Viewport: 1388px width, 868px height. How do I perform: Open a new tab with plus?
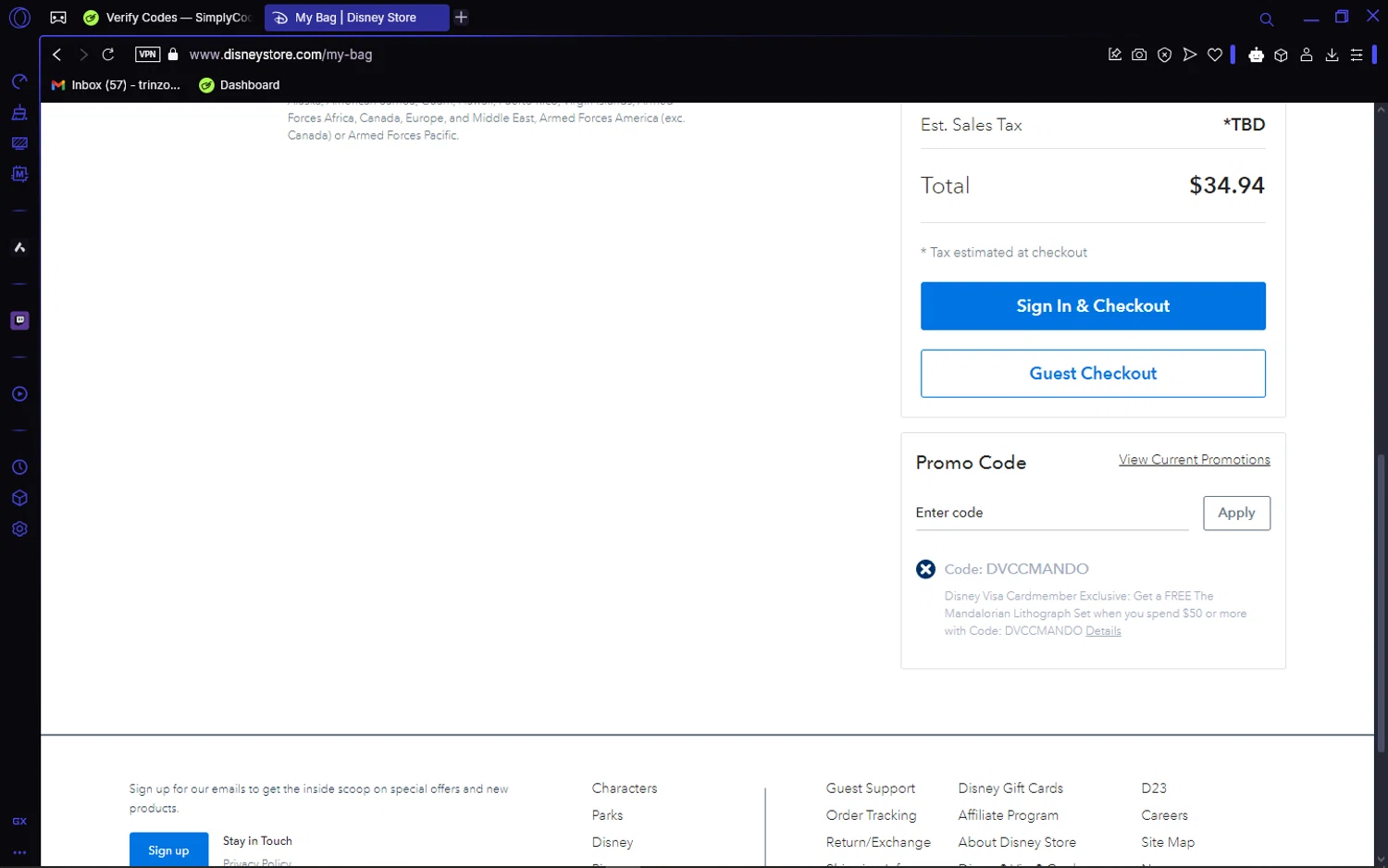[x=461, y=18]
